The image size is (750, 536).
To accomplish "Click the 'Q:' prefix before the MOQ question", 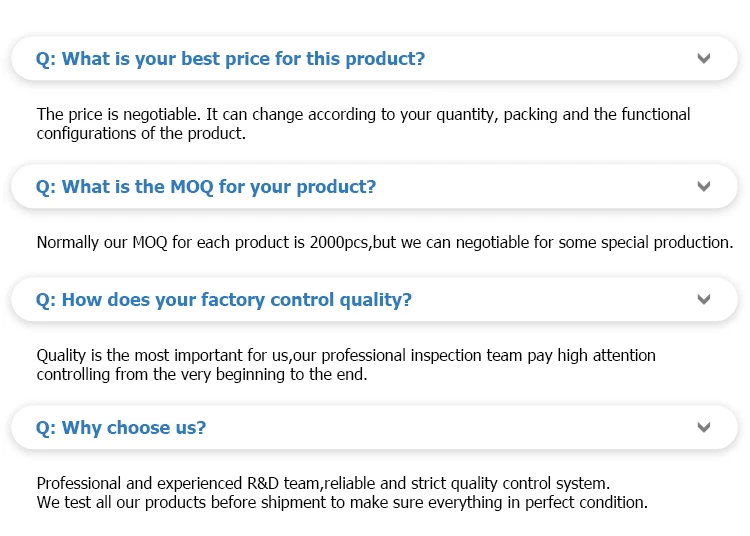I will click(x=46, y=187).
